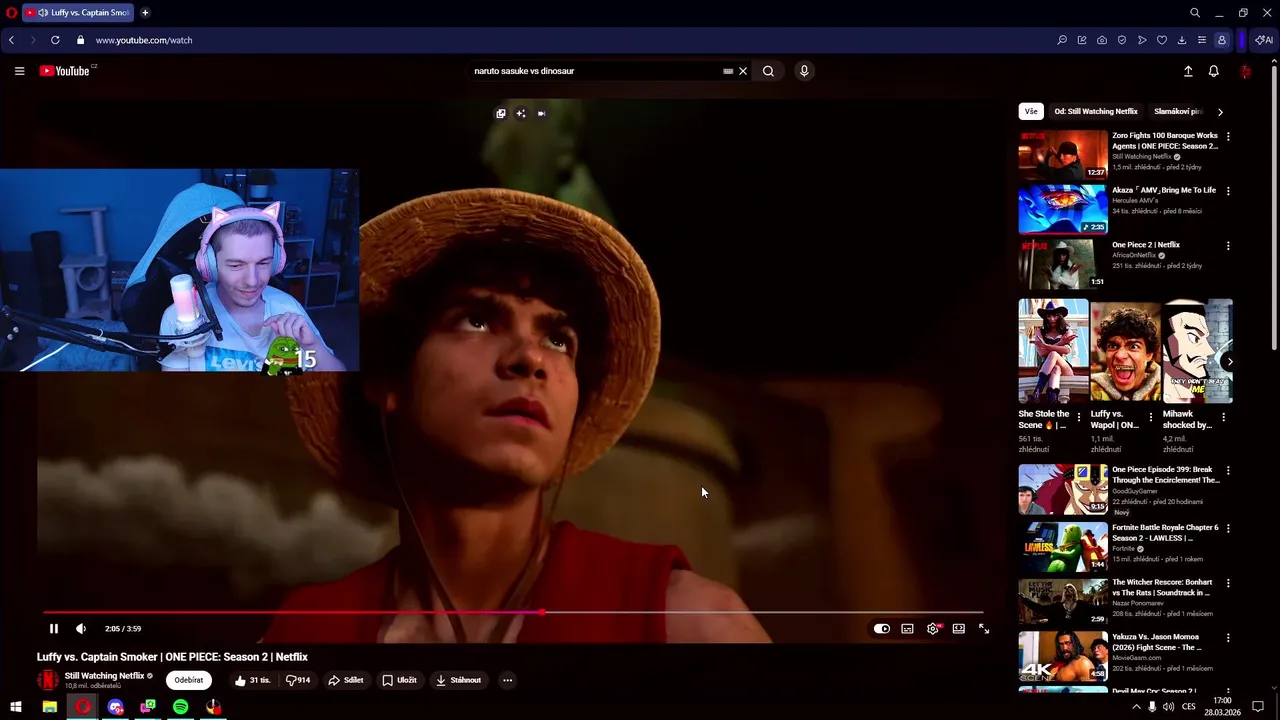Mute the video with the speaker icon
Image resolution: width=1280 pixels, height=720 pixels.
point(81,629)
